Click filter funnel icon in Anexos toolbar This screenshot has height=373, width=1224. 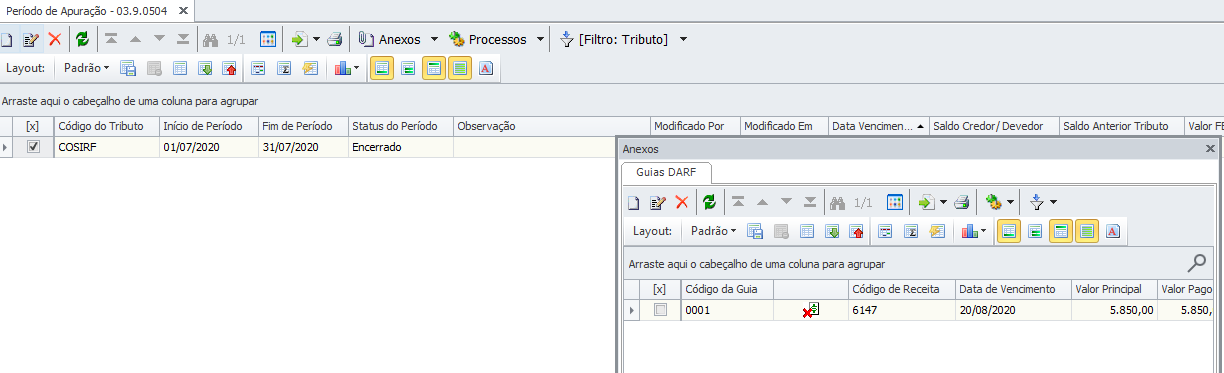[1037, 202]
